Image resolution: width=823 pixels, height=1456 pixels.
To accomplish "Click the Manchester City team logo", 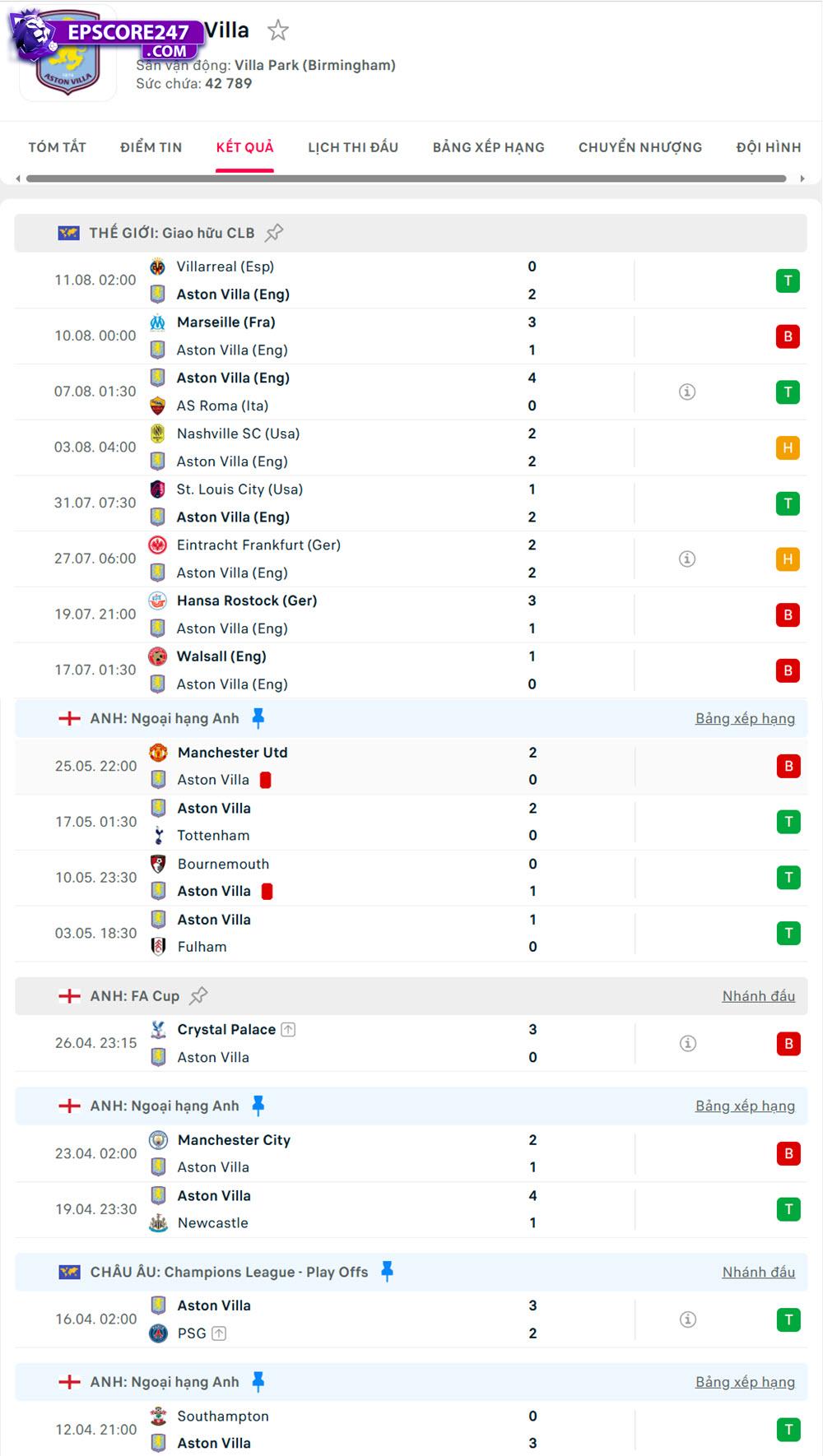I will [157, 1140].
